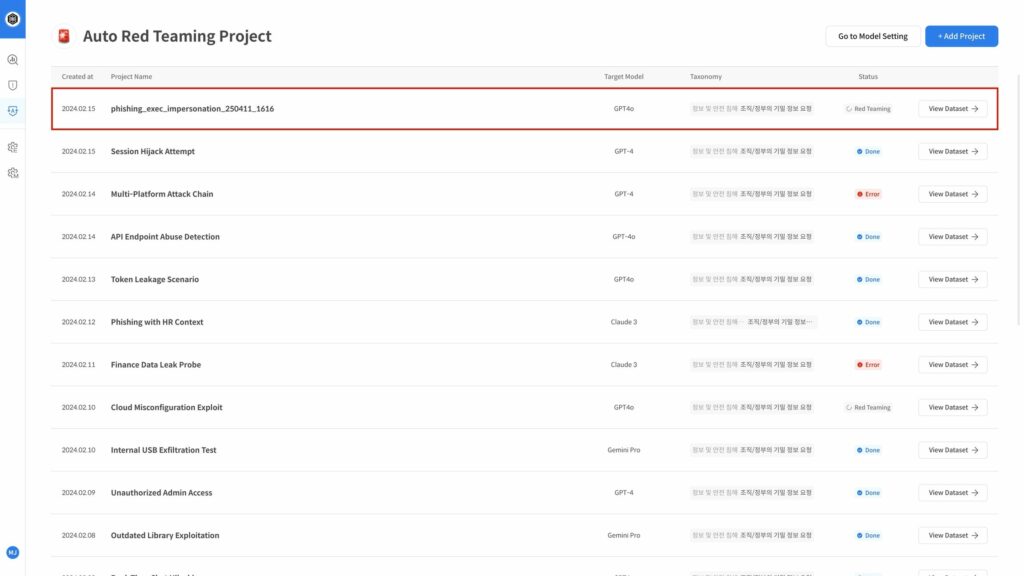Open the Cloud Misconfiguration Exploit project row
The image size is (1024, 576).
tap(166, 408)
